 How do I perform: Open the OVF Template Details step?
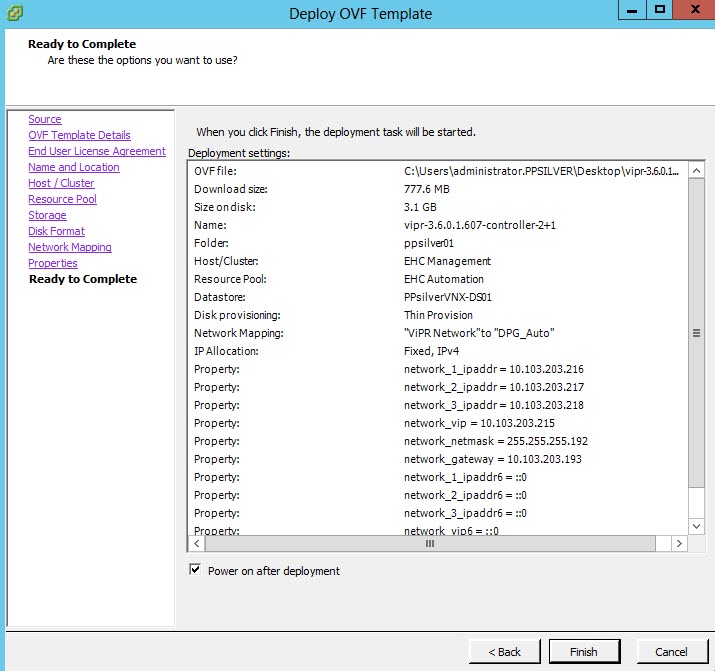point(79,135)
